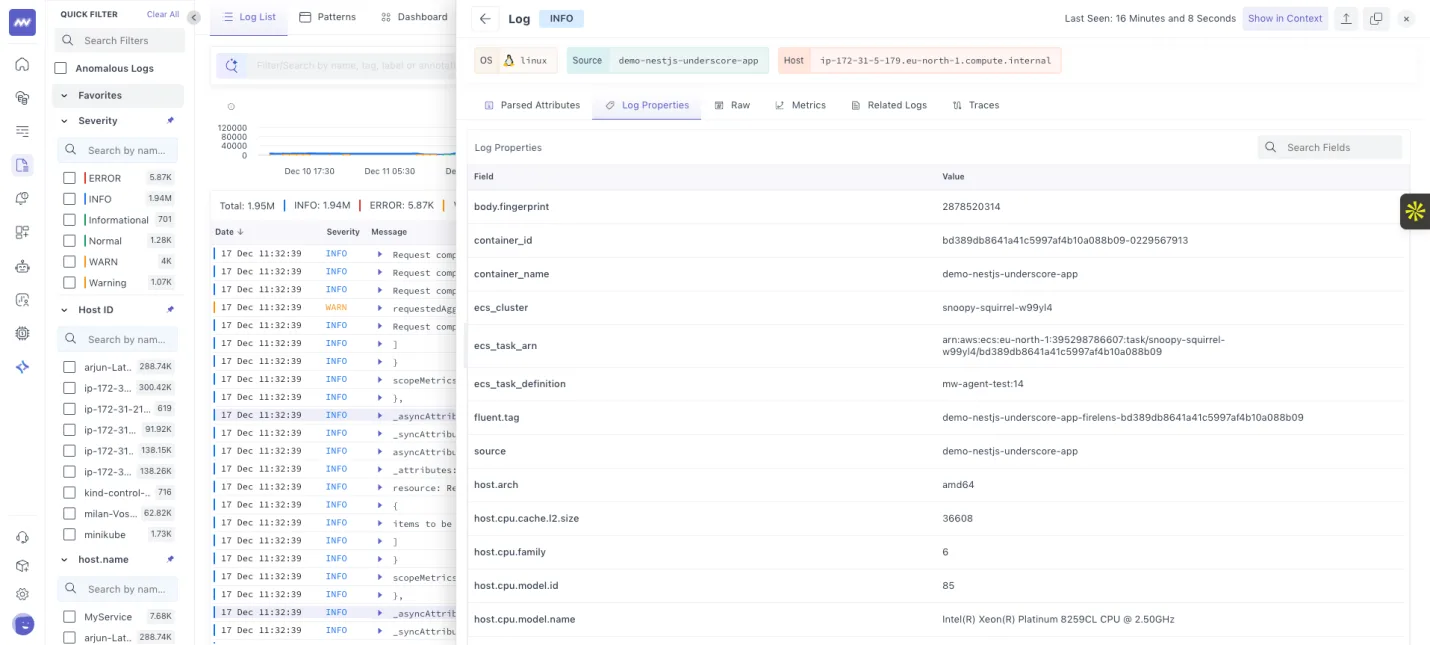Open the Related Logs tab

[x=889, y=105]
